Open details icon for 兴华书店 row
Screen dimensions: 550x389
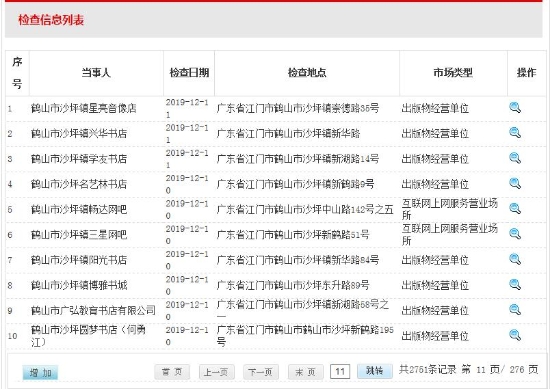515,133
